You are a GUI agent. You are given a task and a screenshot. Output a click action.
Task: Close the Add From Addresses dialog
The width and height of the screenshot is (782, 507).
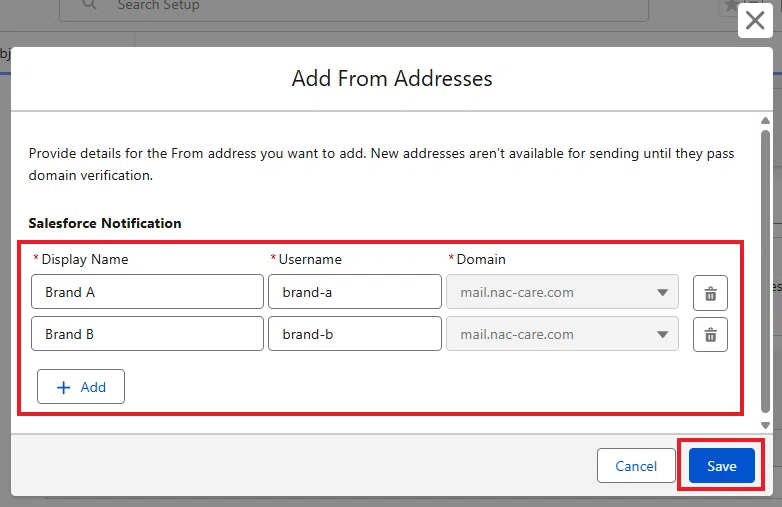[755, 20]
